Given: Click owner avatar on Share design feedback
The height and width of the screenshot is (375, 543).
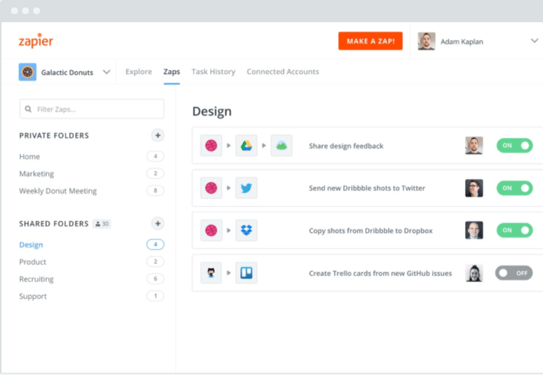Looking at the screenshot, I should [474, 145].
